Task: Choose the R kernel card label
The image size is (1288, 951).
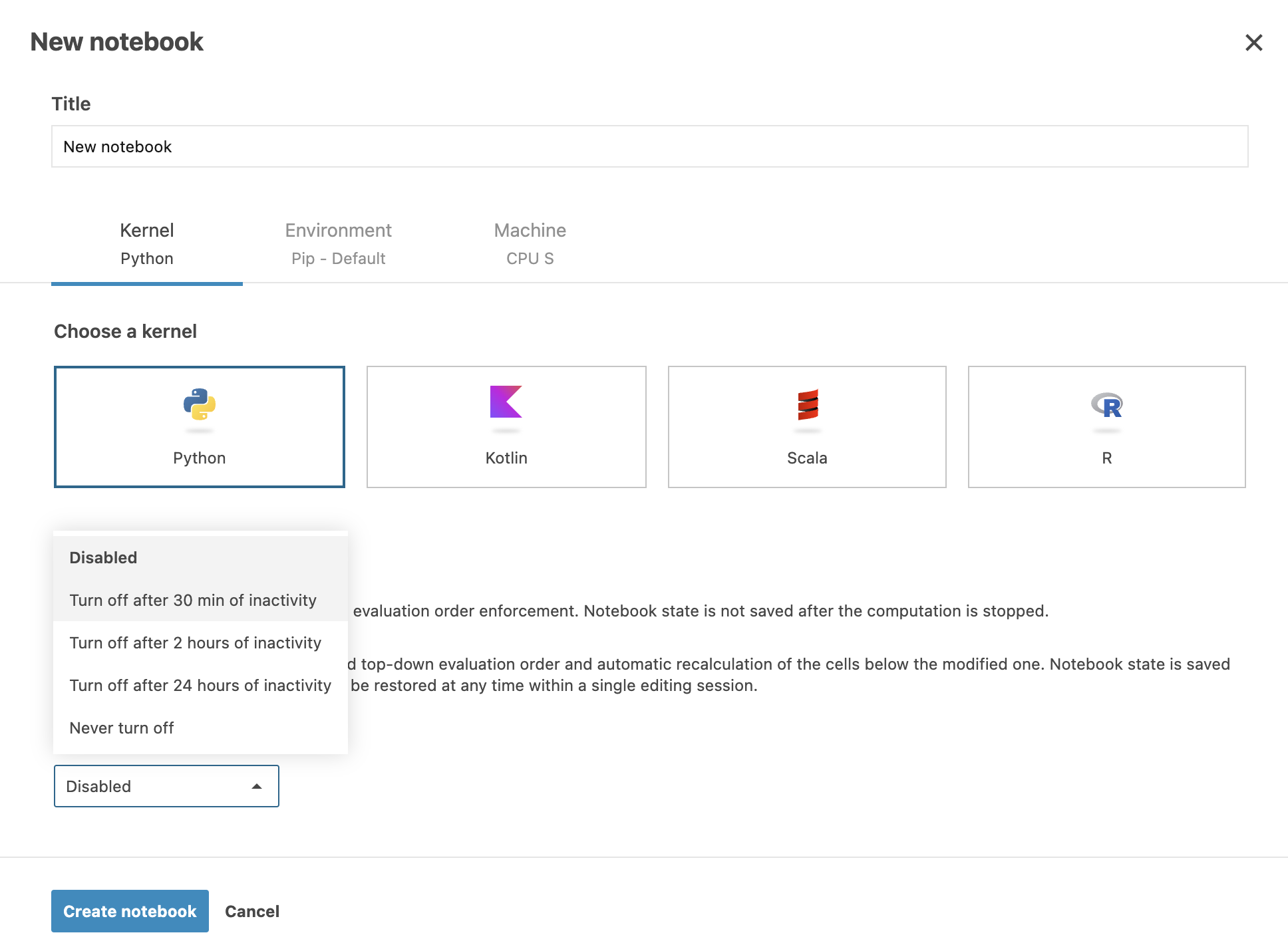Action: pos(1106,458)
